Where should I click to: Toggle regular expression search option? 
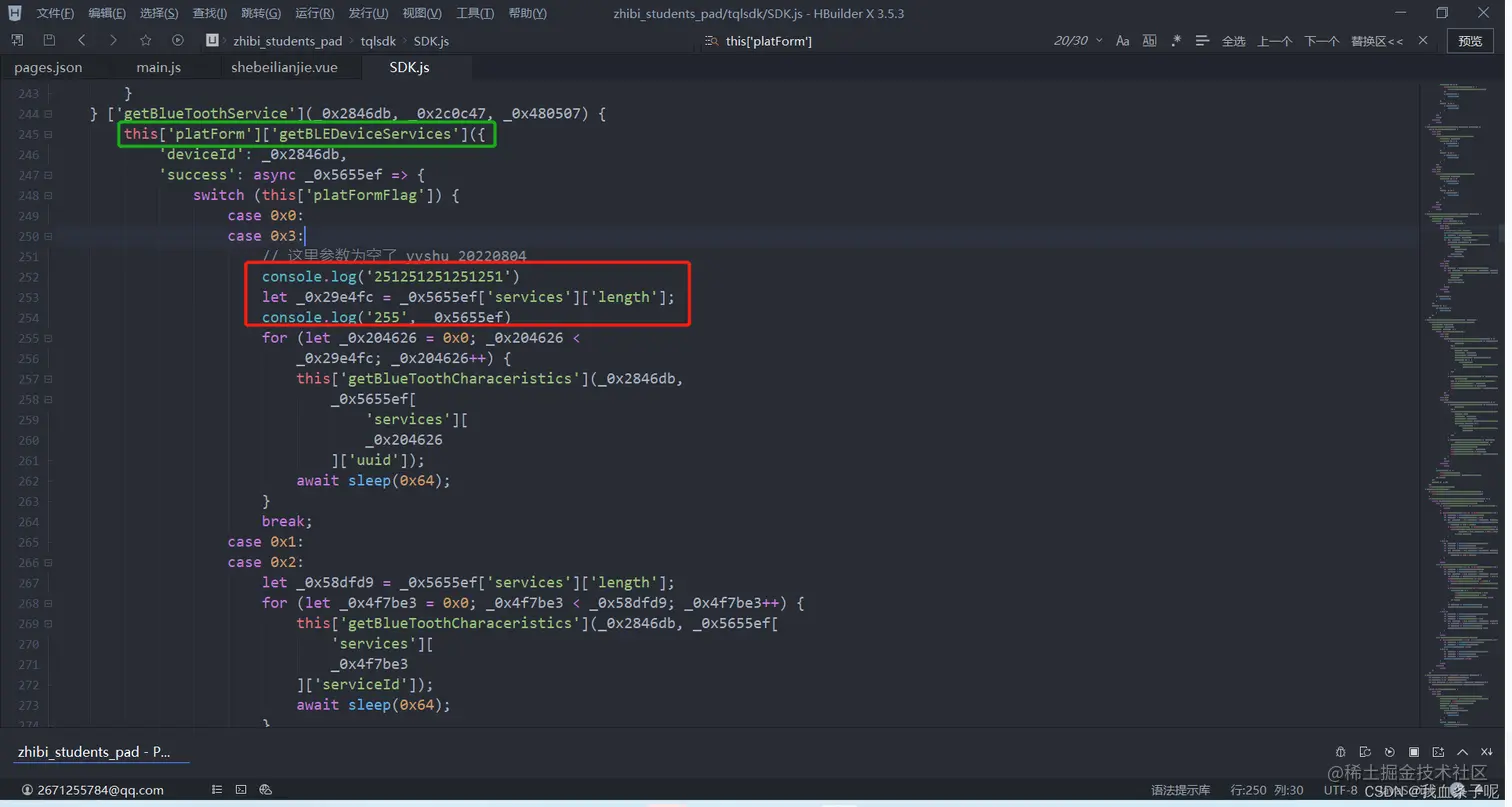1176,40
